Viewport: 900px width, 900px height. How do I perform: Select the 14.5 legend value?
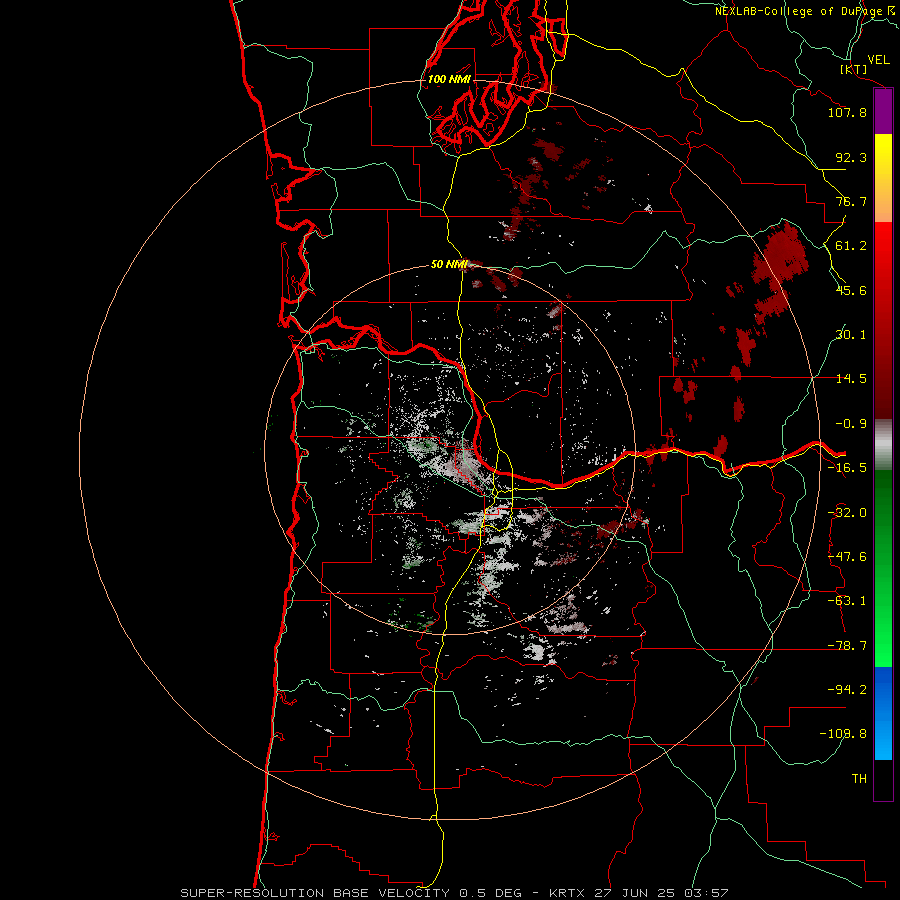(x=851, y=379)
